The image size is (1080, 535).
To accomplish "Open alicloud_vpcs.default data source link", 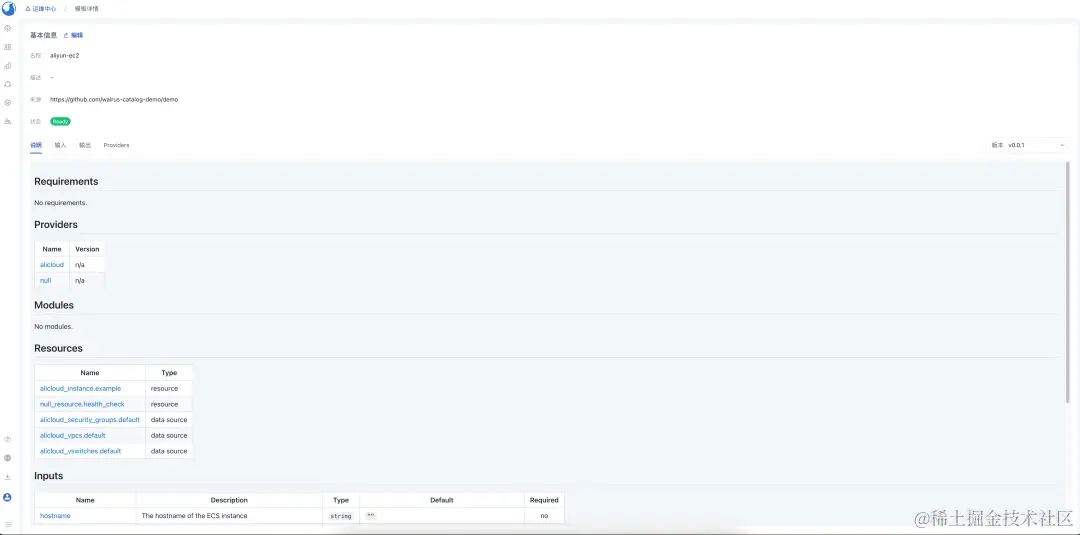I will pos(72,436).
